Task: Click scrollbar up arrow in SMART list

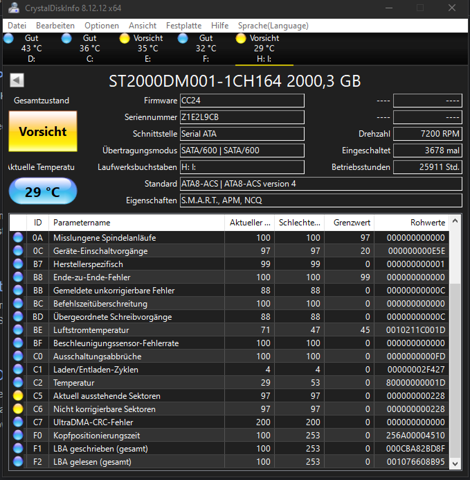Action: (x=455, y=221)
